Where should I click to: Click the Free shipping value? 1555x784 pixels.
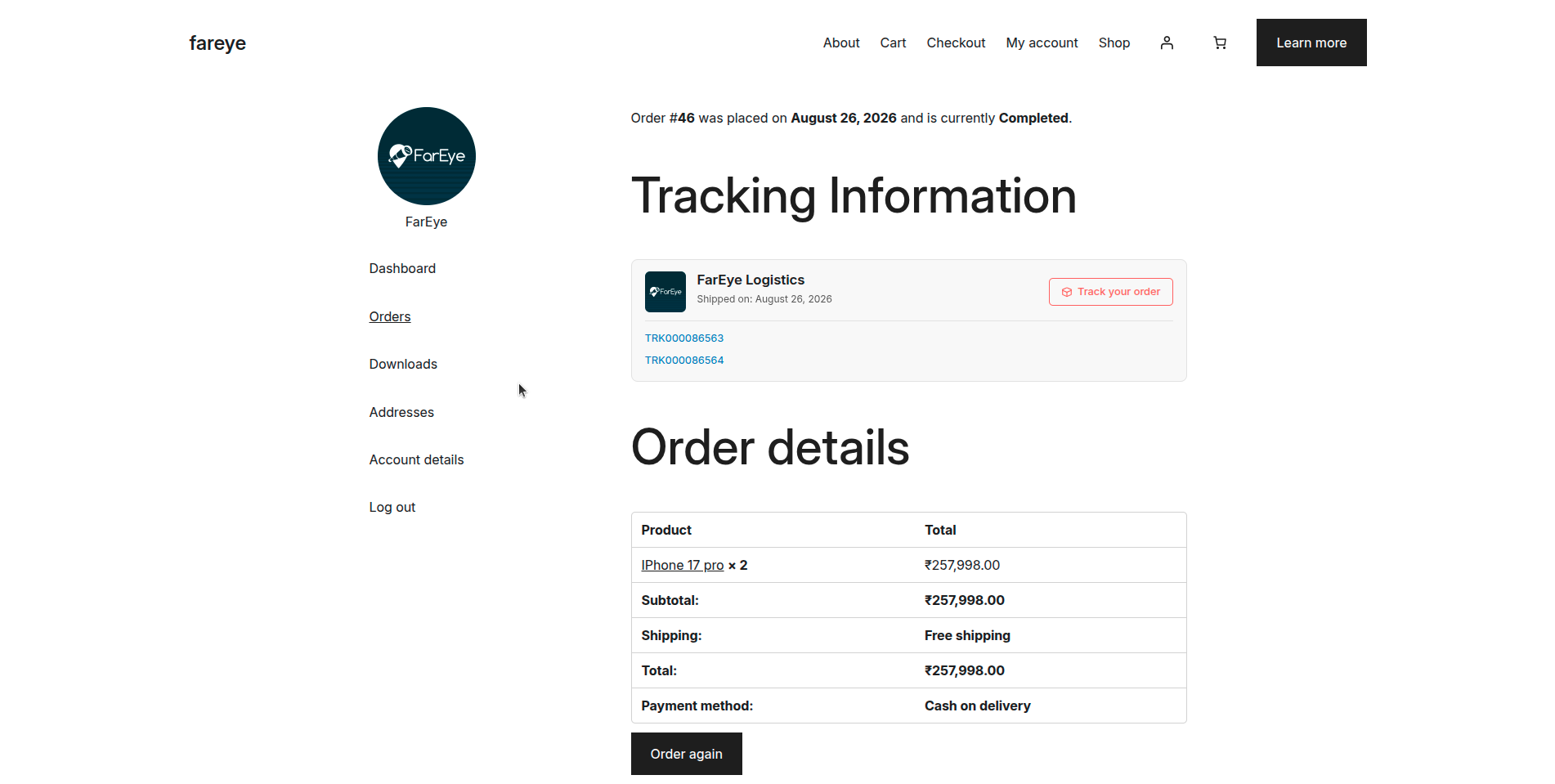point(967,635)
